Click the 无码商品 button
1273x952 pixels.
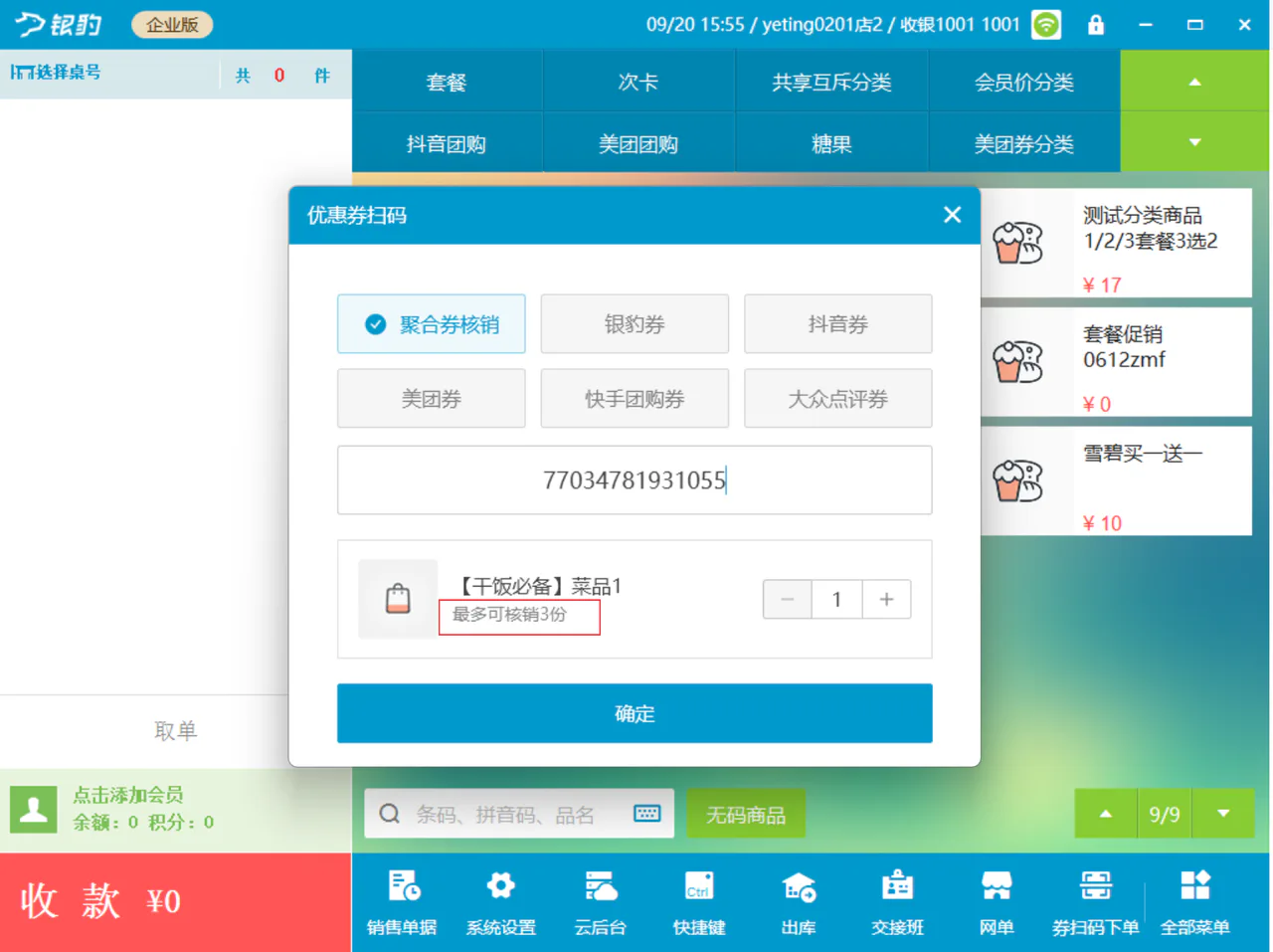(746, 814)
